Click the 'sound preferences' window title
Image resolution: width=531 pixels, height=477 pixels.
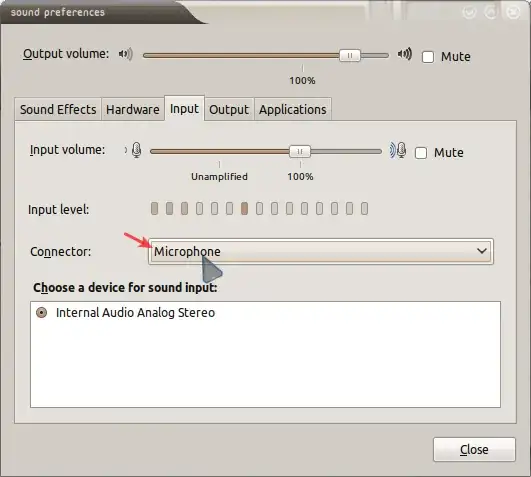coord(58,13)
